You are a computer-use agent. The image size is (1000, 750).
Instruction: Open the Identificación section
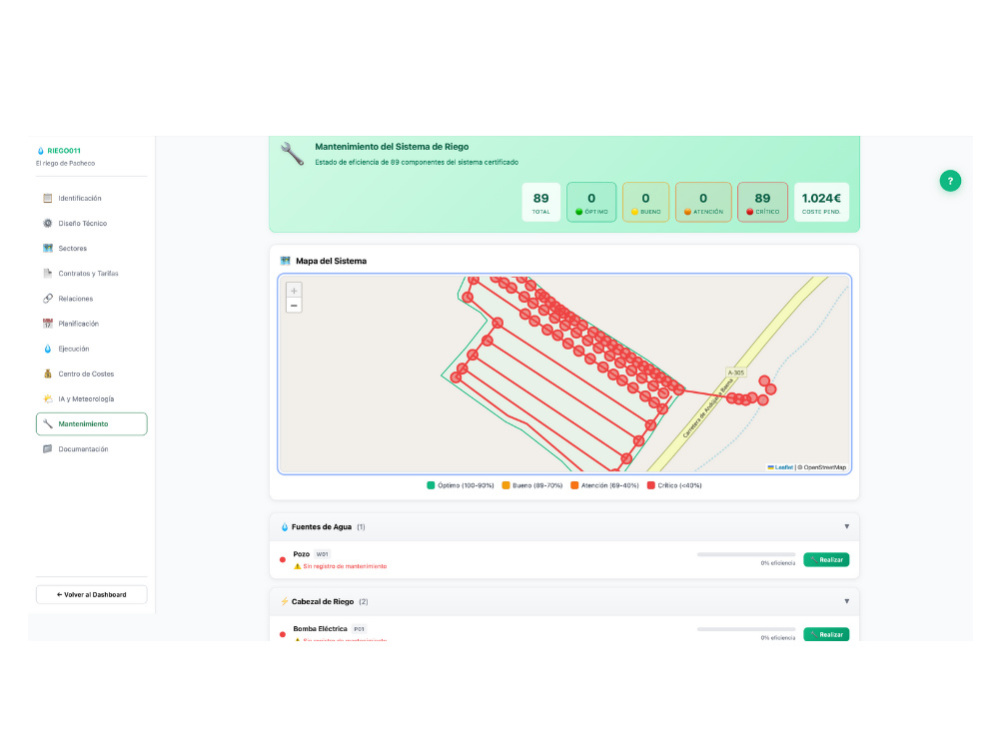(x=92, y=198)
